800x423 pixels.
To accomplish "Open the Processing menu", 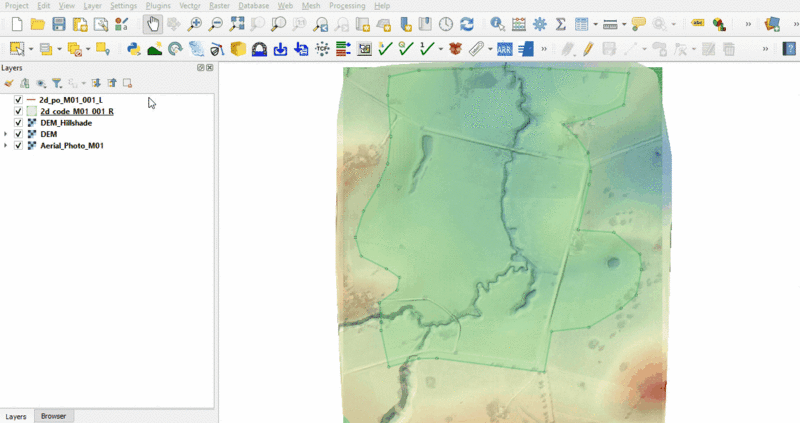I will [347, 6].
